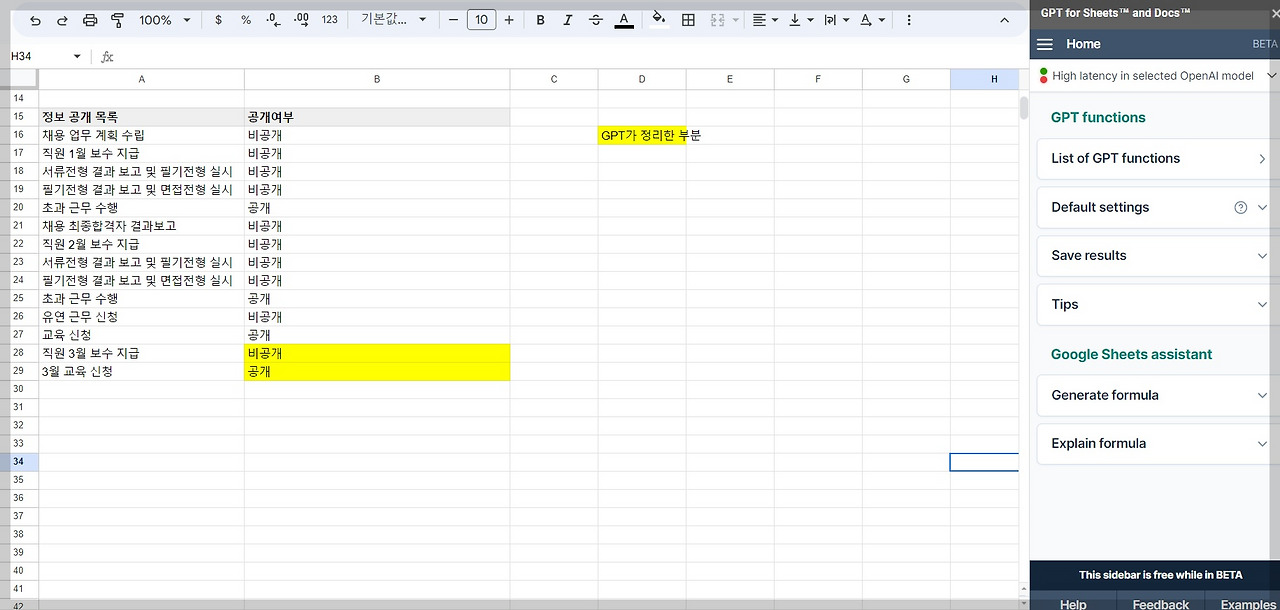Screen dimensions: 1280x610
Task: Click the Print icon
Action: tap(90, 20)
